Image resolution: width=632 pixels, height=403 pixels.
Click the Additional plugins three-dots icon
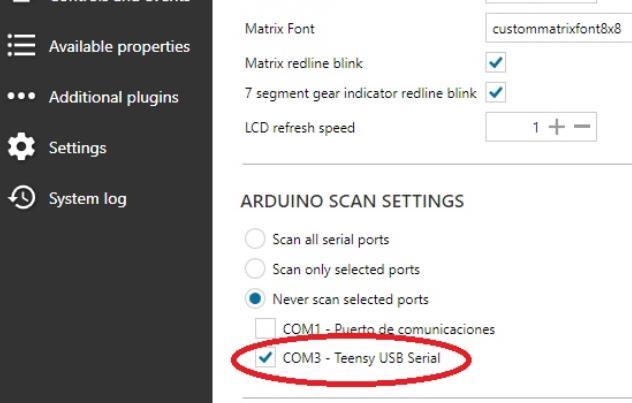22,98
